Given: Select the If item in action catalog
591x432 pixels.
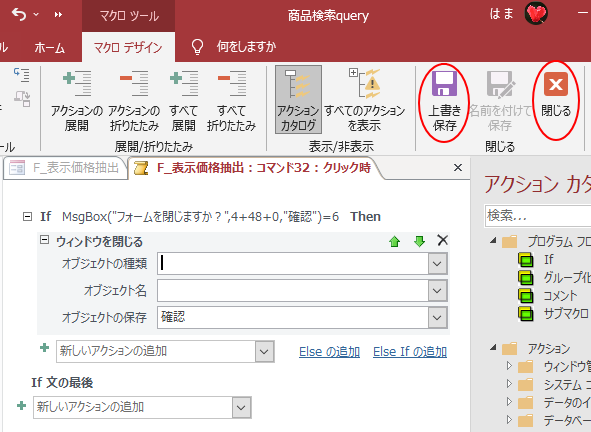Looking at the screenshot, I should click(x=548, y=259).
